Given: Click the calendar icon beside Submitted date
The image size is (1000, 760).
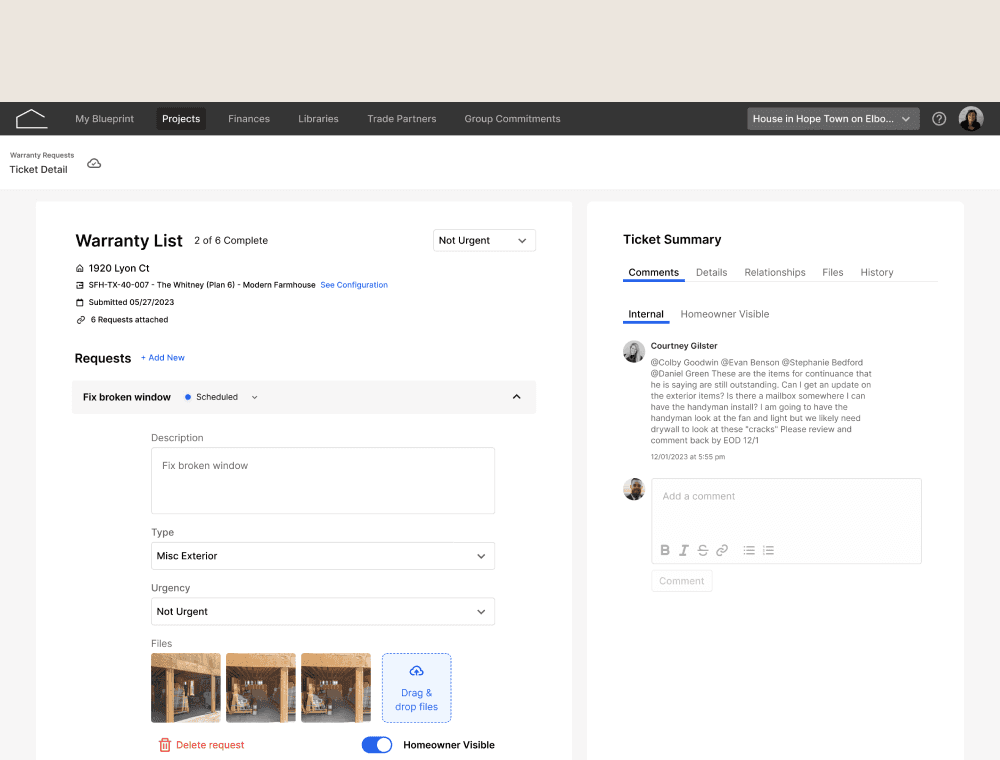Looking at the screenshot, I should tap(80, 302).
